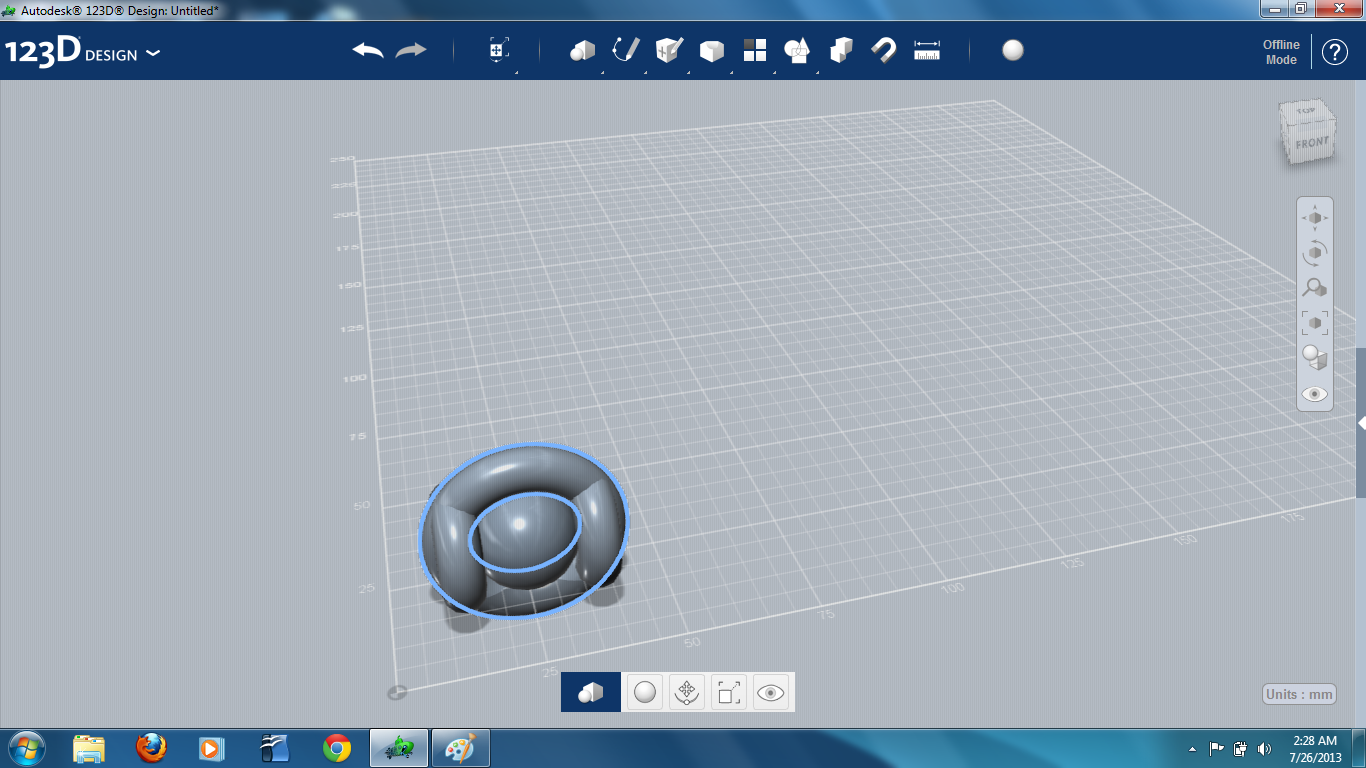Select the Pan navigation tool
The image size is (1366, 768).
tap(1315, 218)
